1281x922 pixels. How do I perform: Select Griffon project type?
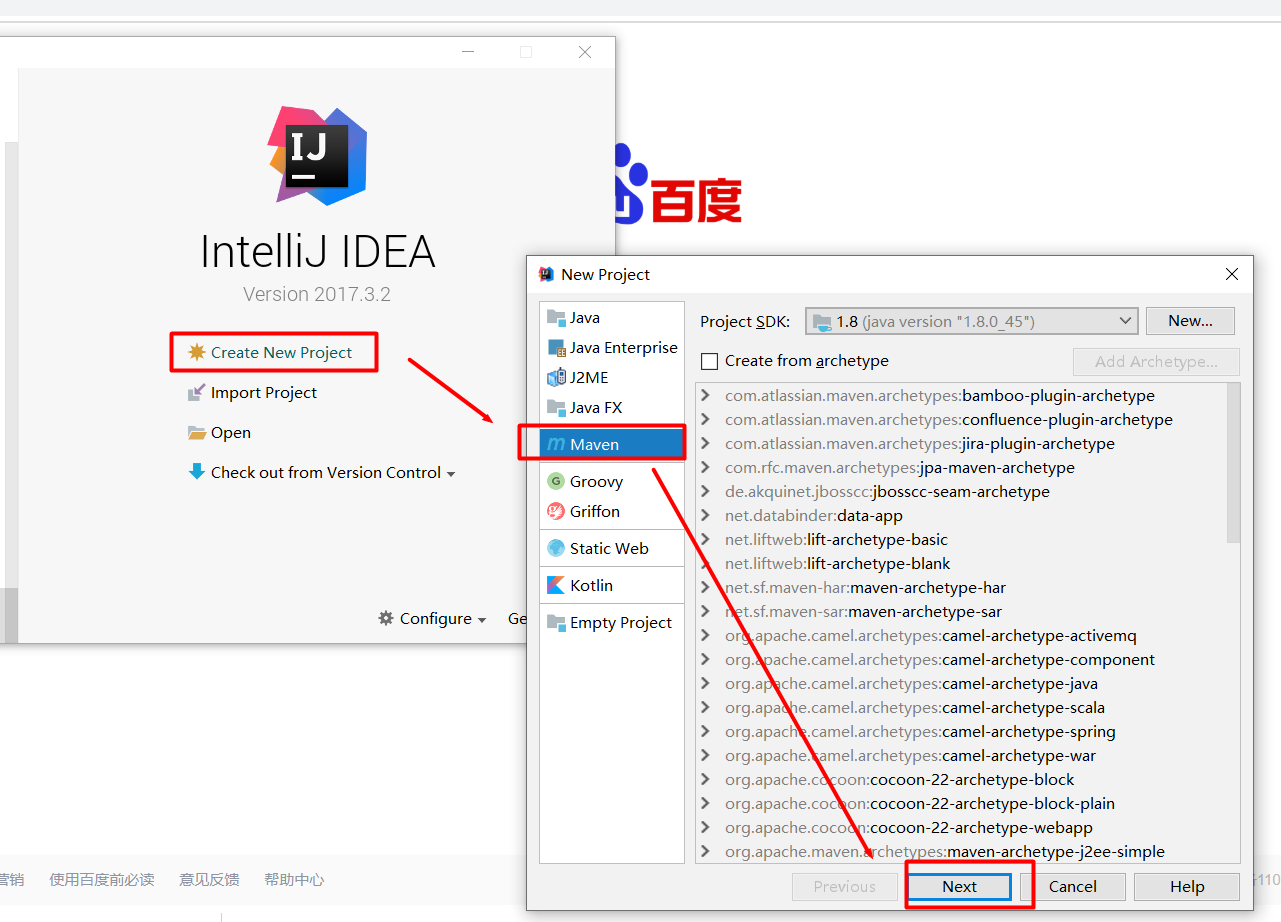tap(612, 512)
